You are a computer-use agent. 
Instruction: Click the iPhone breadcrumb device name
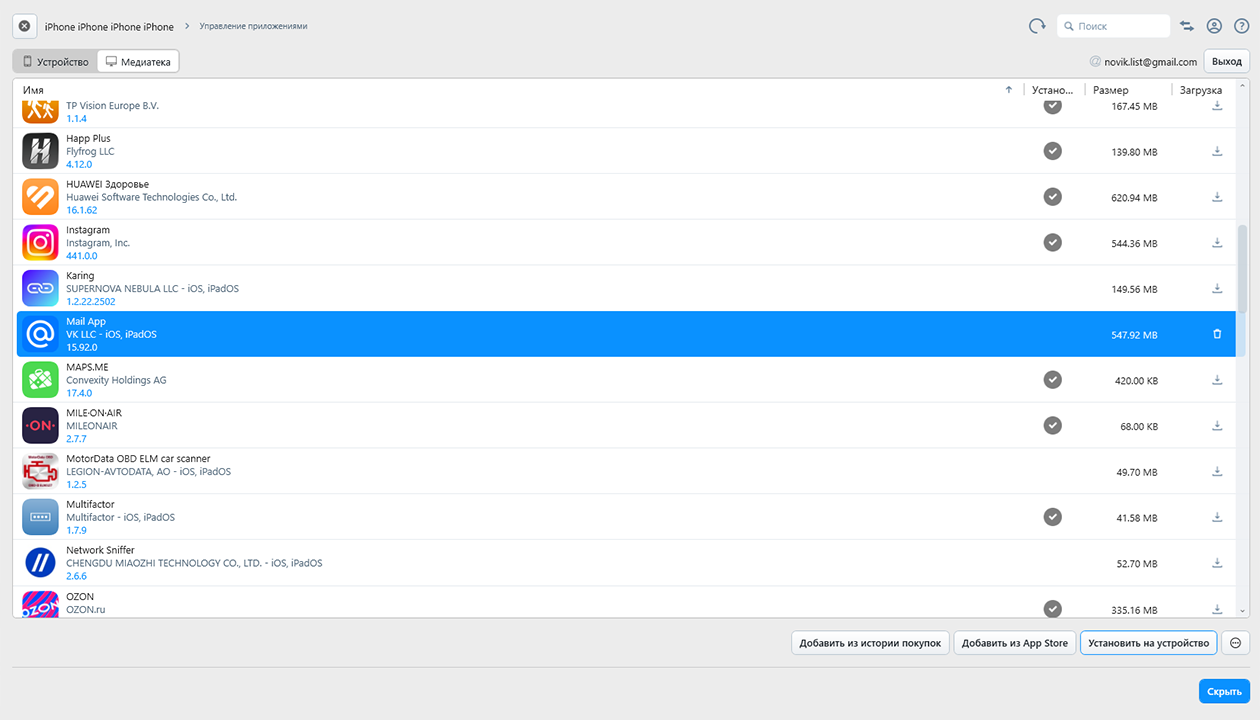pos(109,26)
